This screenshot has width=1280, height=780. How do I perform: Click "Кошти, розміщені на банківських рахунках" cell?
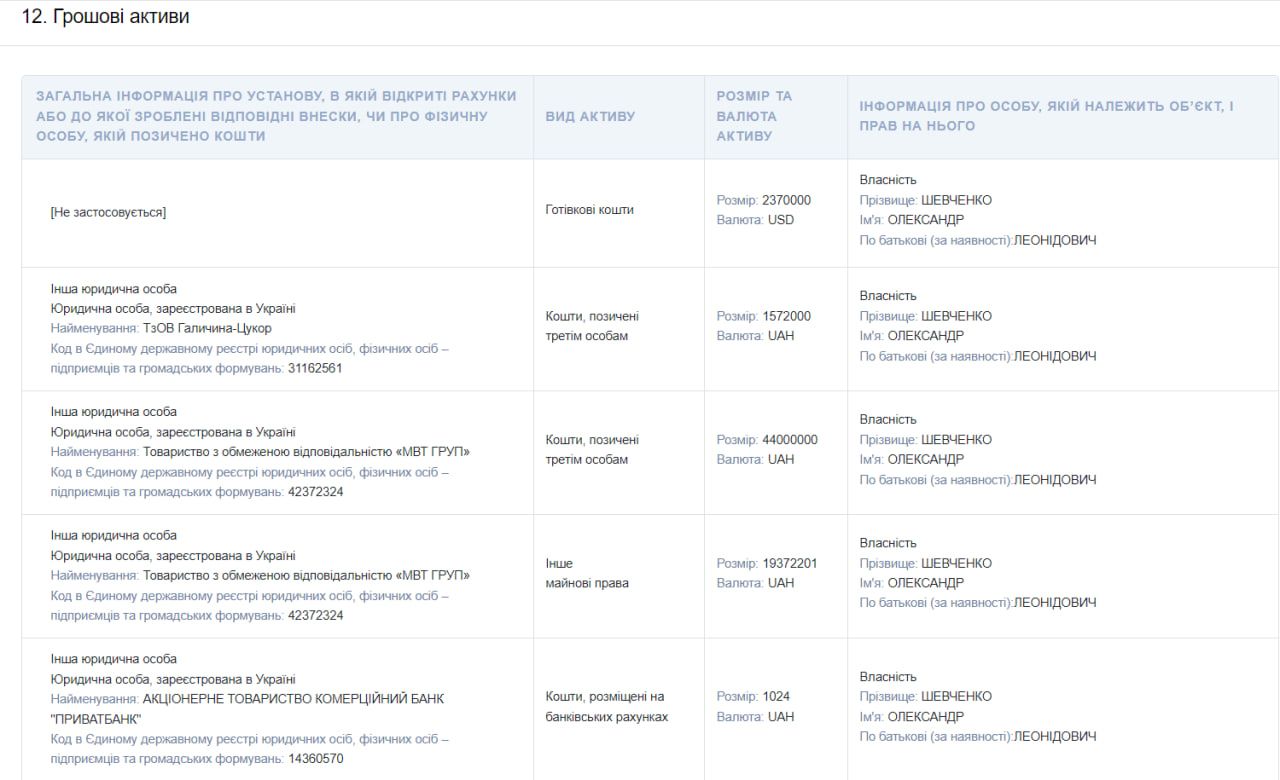(x=606, y=707)
